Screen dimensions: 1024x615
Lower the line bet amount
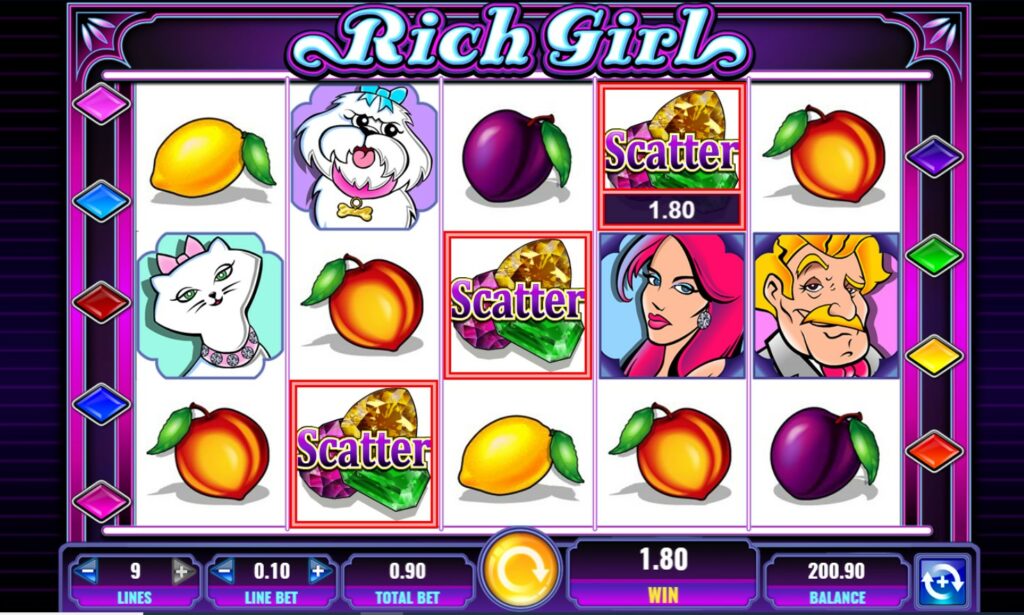[223, 572]
